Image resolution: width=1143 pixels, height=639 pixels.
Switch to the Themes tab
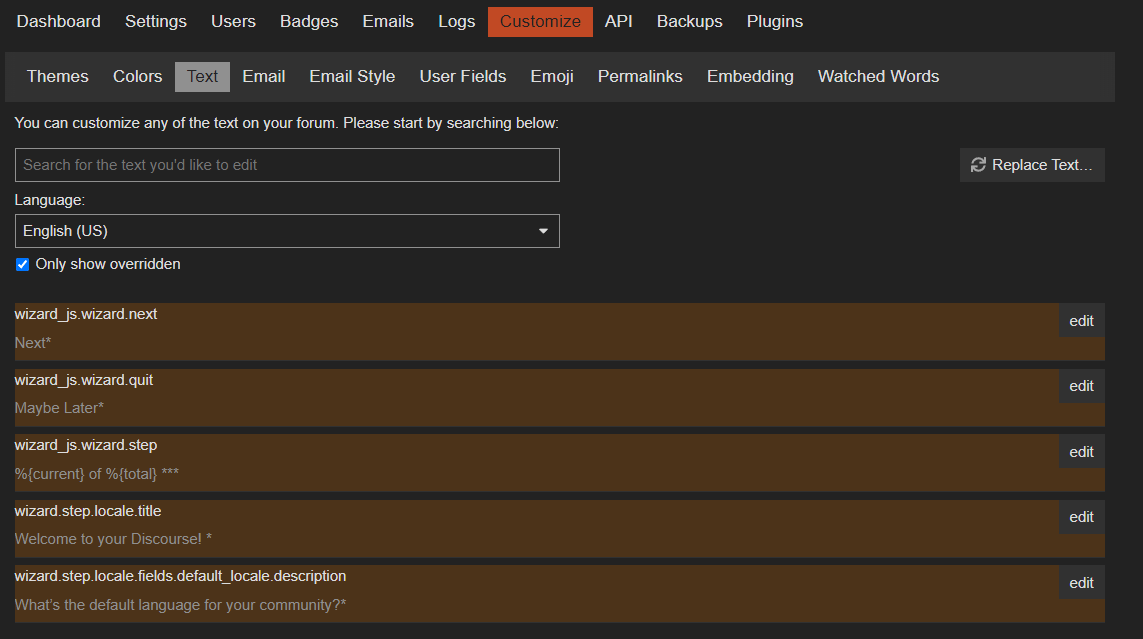click(x=58, y=77)
